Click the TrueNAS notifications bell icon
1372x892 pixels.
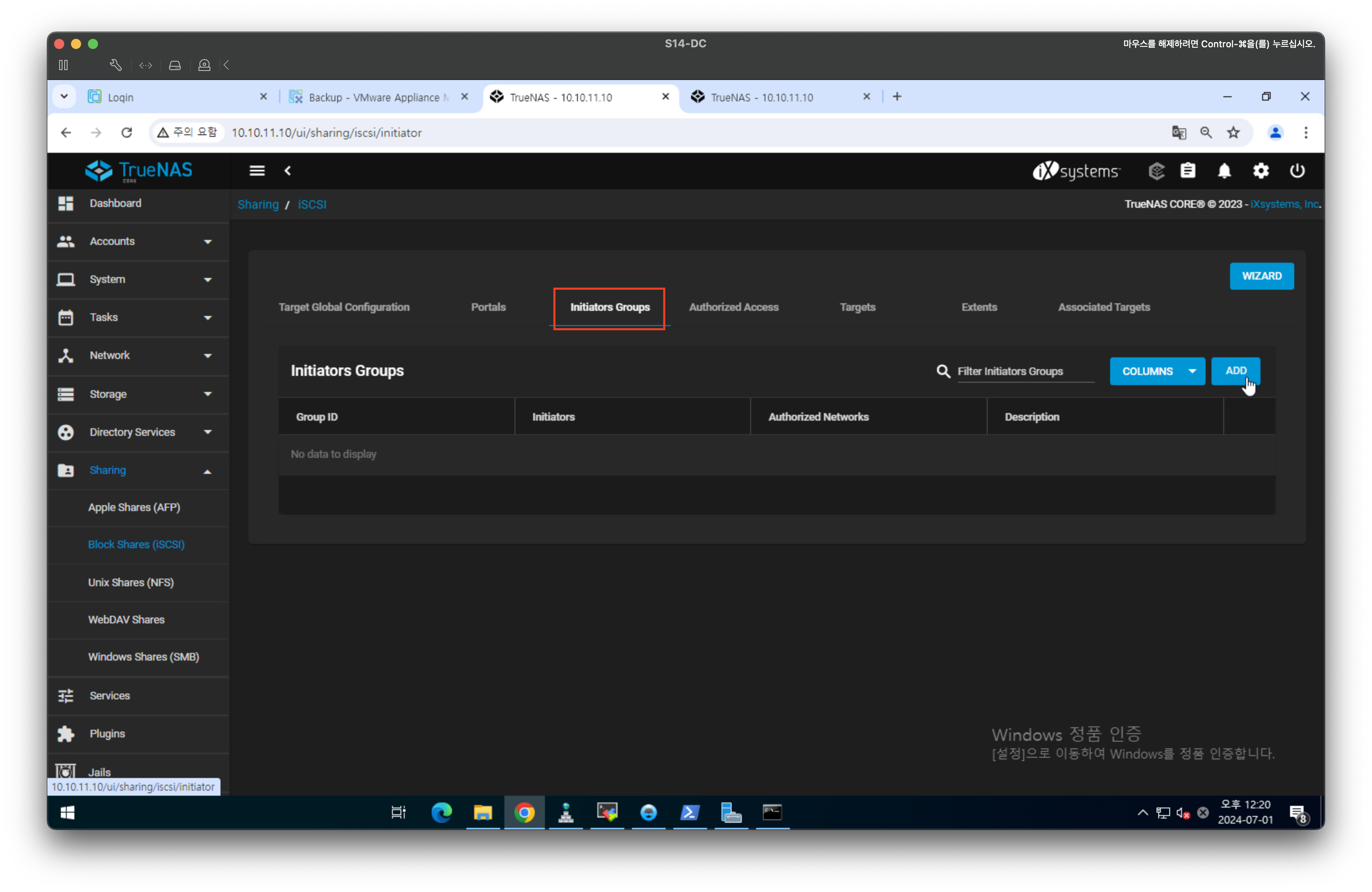(x=1224, y=171)
